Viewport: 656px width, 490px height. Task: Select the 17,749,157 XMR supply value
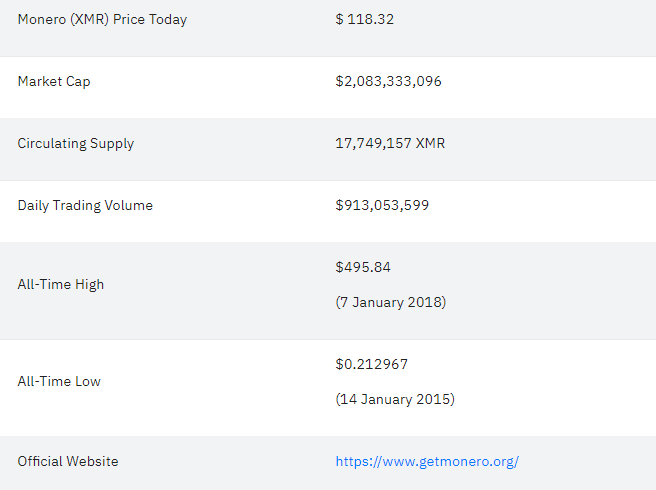(x=390, y=143)
